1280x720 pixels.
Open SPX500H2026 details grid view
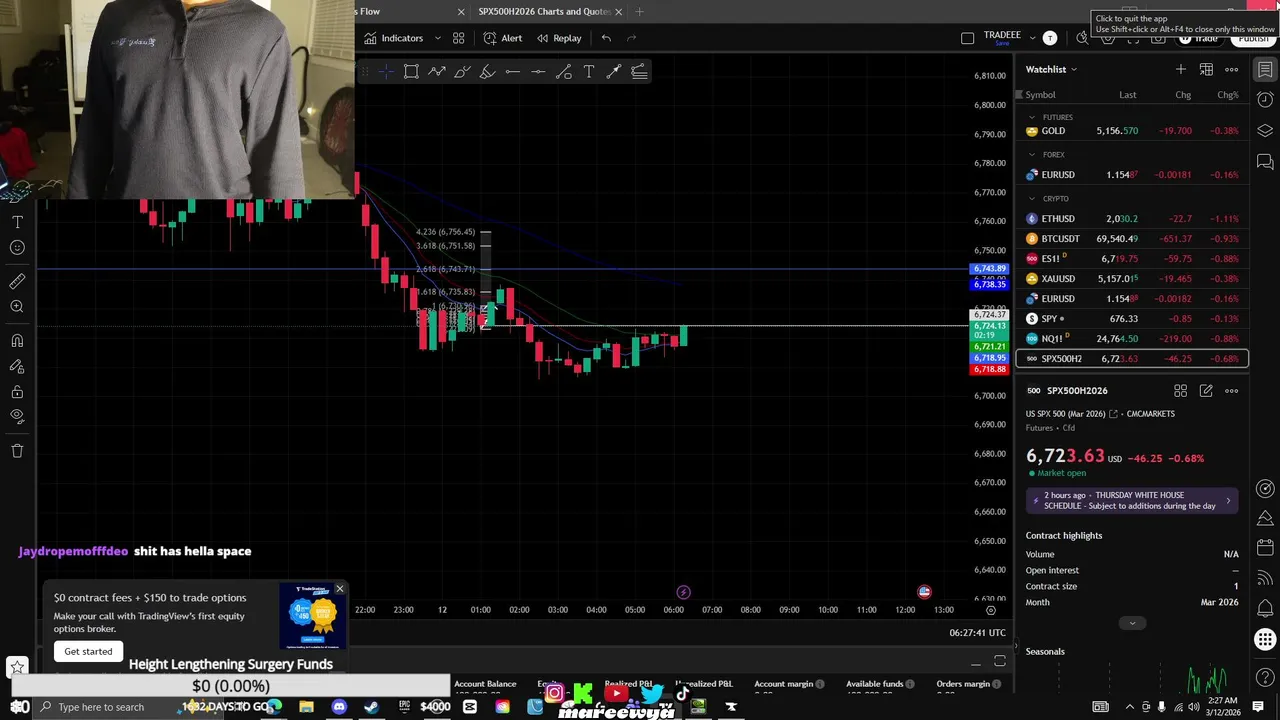point(1181,391)
